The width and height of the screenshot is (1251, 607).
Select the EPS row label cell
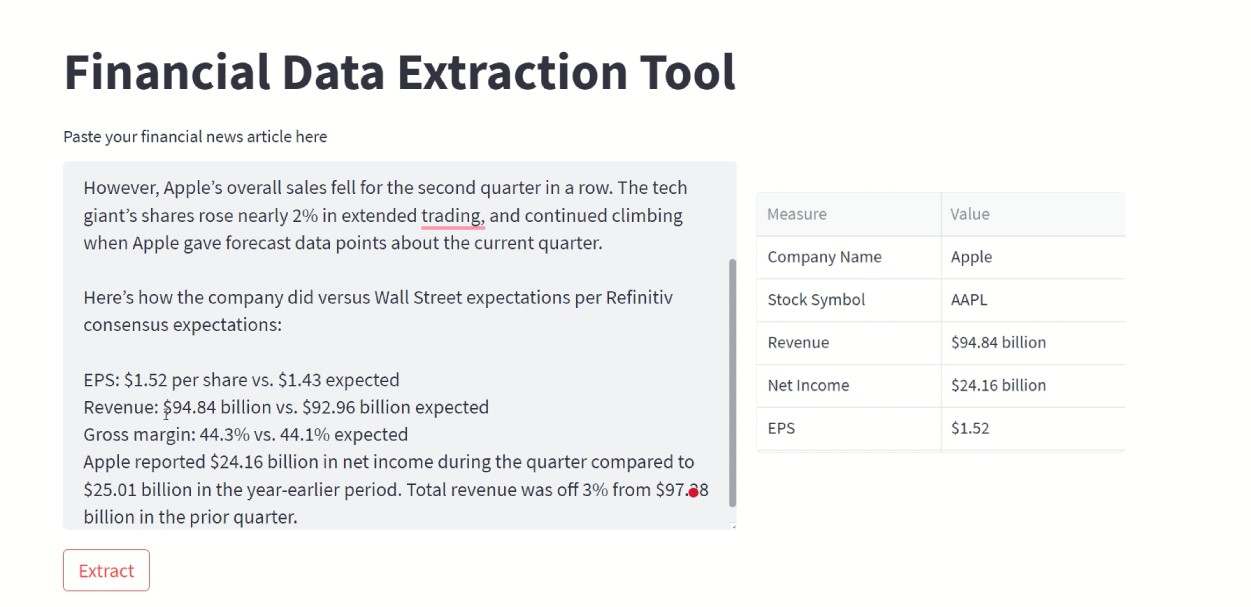pyautogui.click(x=848, y=429)
